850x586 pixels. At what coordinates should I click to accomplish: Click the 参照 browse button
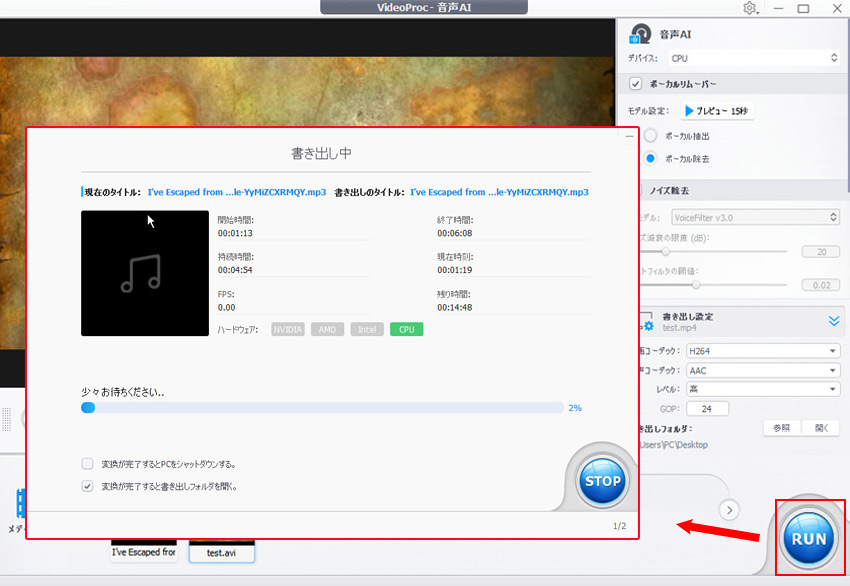tap(782, 427)
